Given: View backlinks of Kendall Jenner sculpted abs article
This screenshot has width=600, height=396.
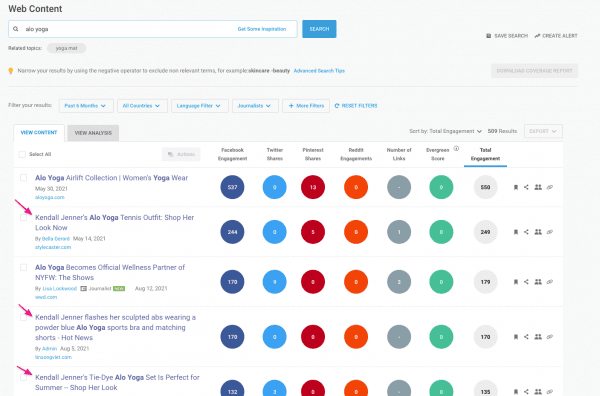Looking at the screenshot, I should click(x=549, y=337).
